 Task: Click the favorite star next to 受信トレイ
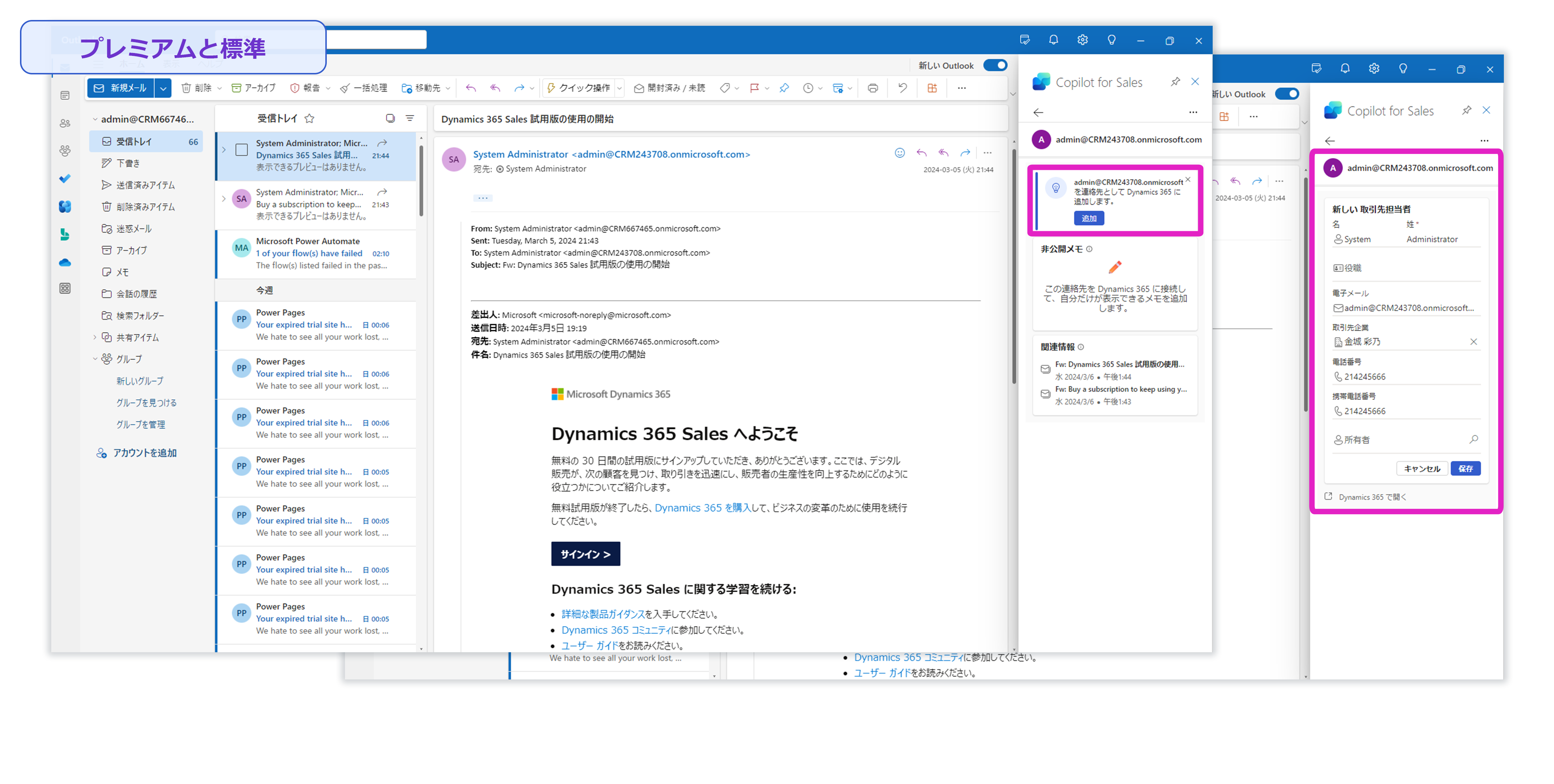tap(309, 118)
